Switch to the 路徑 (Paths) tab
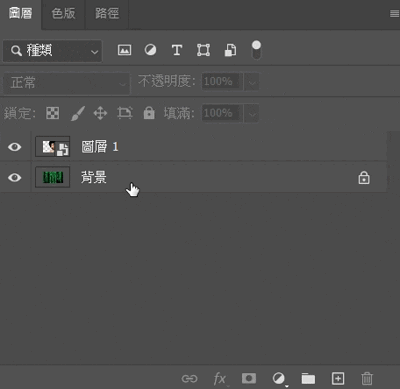 pyautogui.click(x=107, y=14)
